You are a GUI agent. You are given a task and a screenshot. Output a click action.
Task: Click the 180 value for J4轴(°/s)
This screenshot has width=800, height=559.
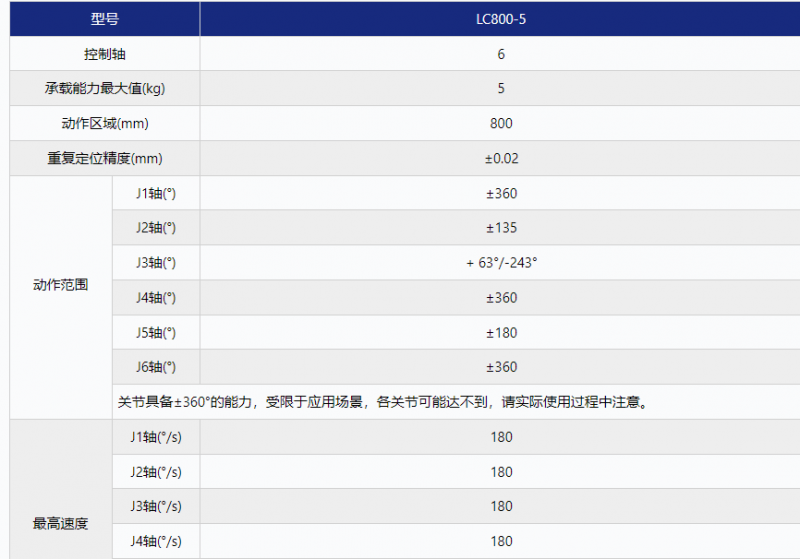click(502, 541)
